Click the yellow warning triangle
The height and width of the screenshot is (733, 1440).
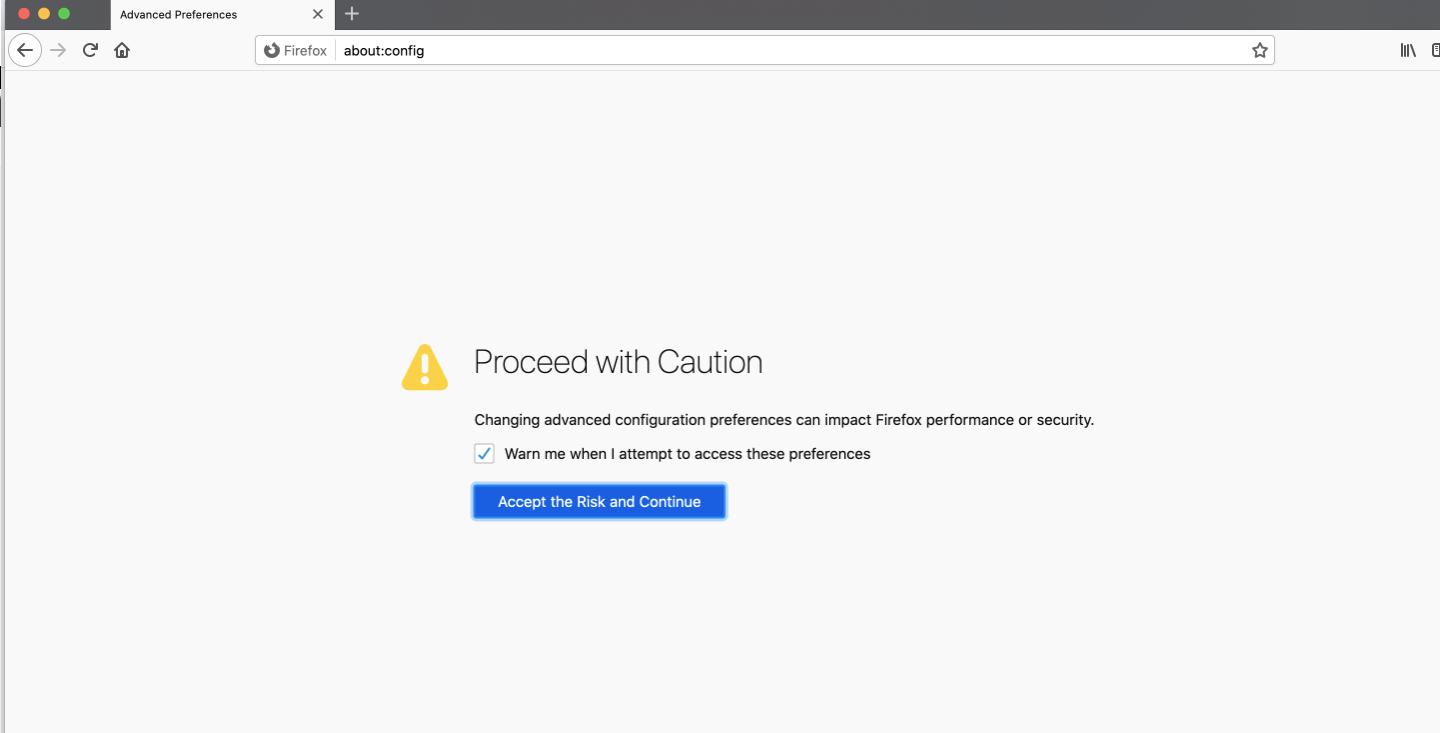click(x=424, y=367)
